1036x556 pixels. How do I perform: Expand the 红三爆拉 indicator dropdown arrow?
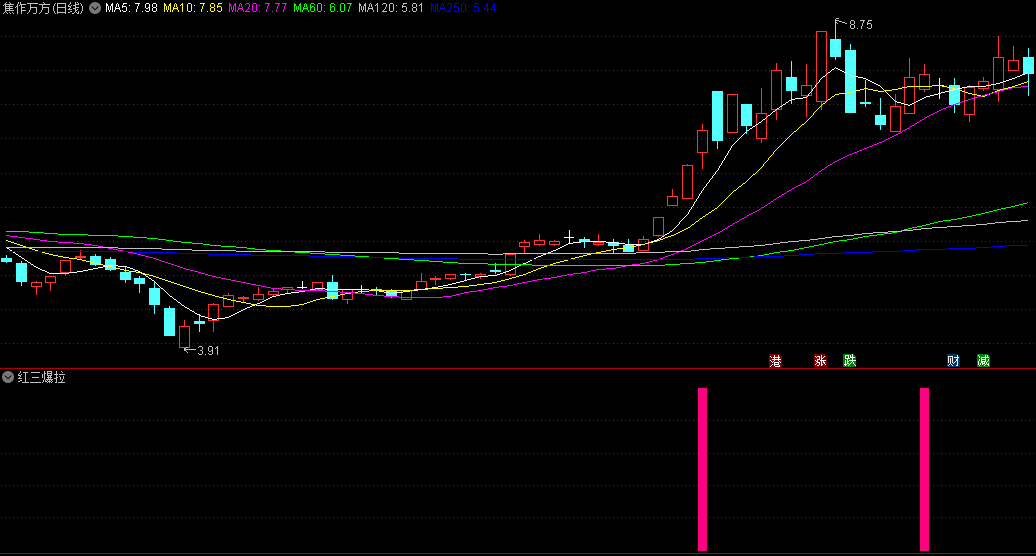(8, 377)
